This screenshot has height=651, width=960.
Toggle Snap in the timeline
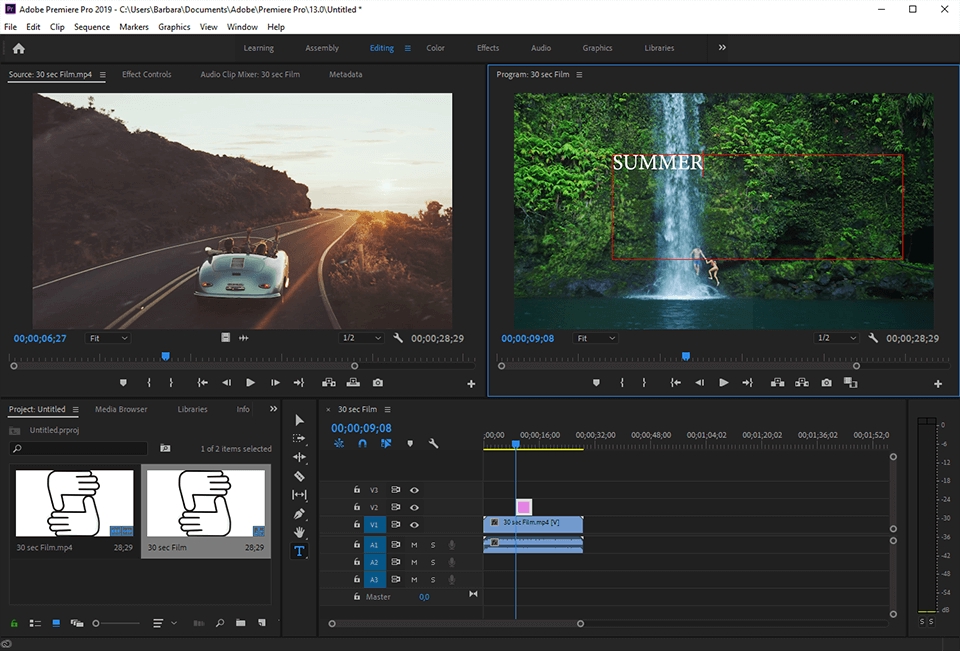click(361, 443)
